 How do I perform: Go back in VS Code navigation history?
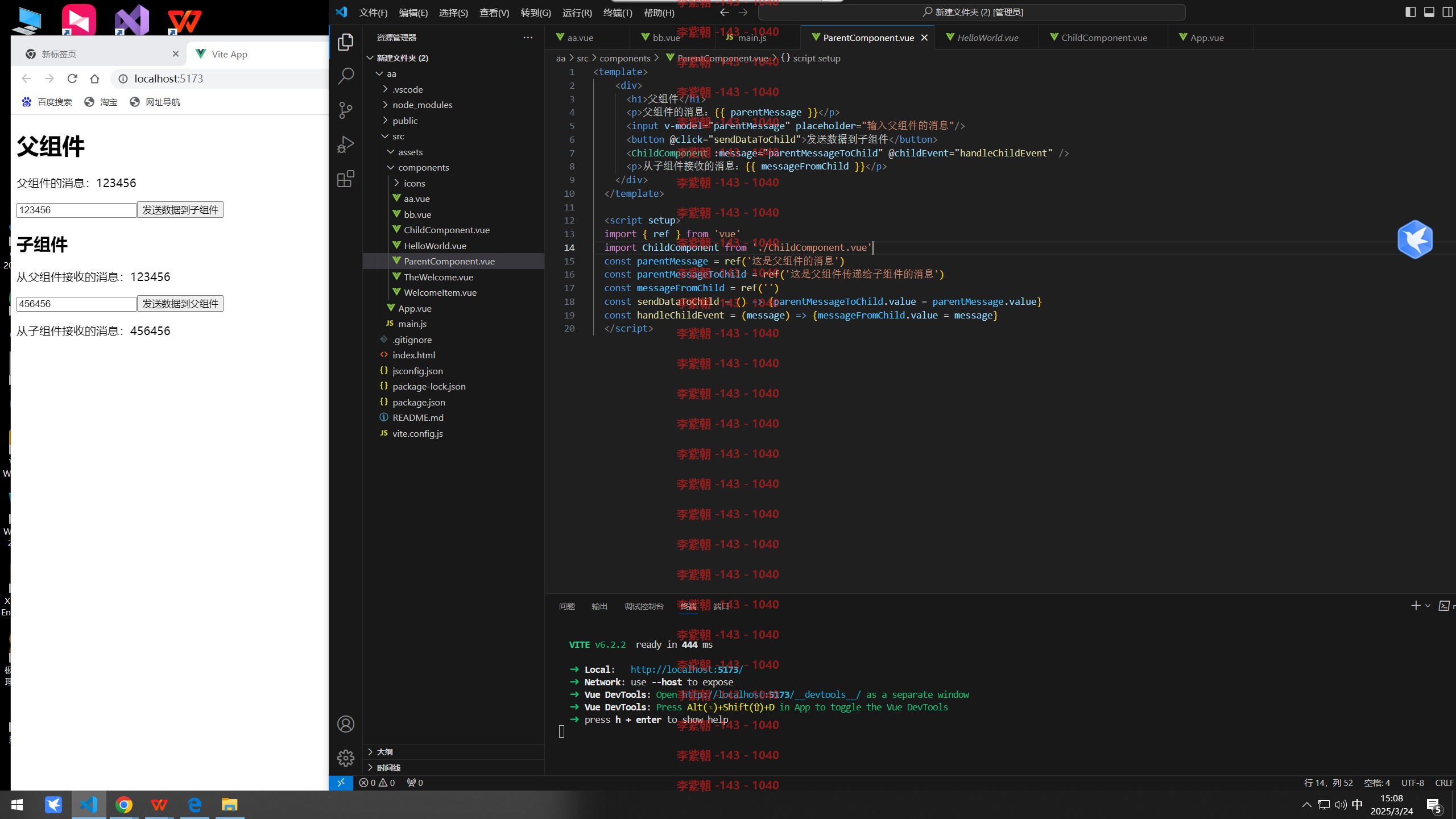(x=724, y=12)
